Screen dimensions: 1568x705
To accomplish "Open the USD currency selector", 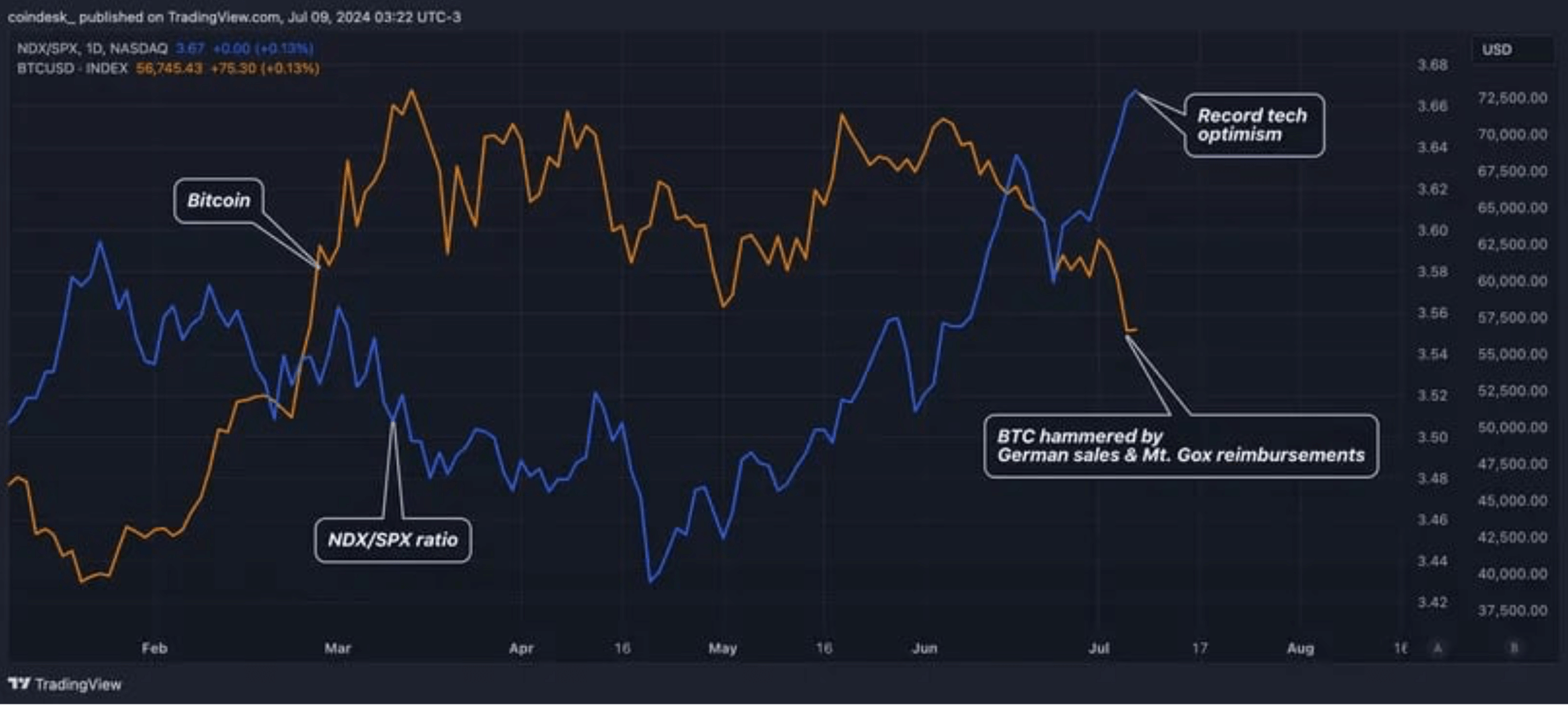I will [1512, 50].
